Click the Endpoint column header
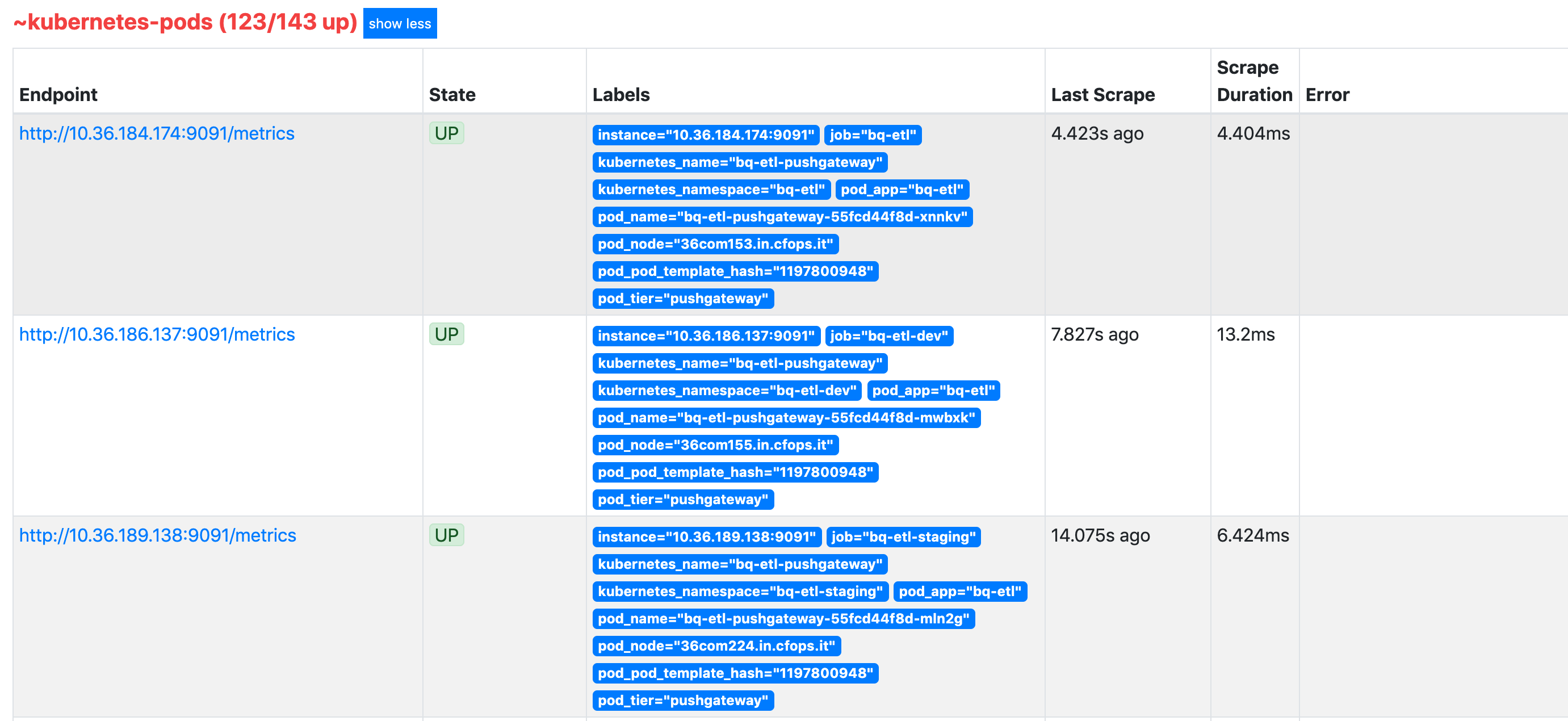1568x721 pixels. 58,95
